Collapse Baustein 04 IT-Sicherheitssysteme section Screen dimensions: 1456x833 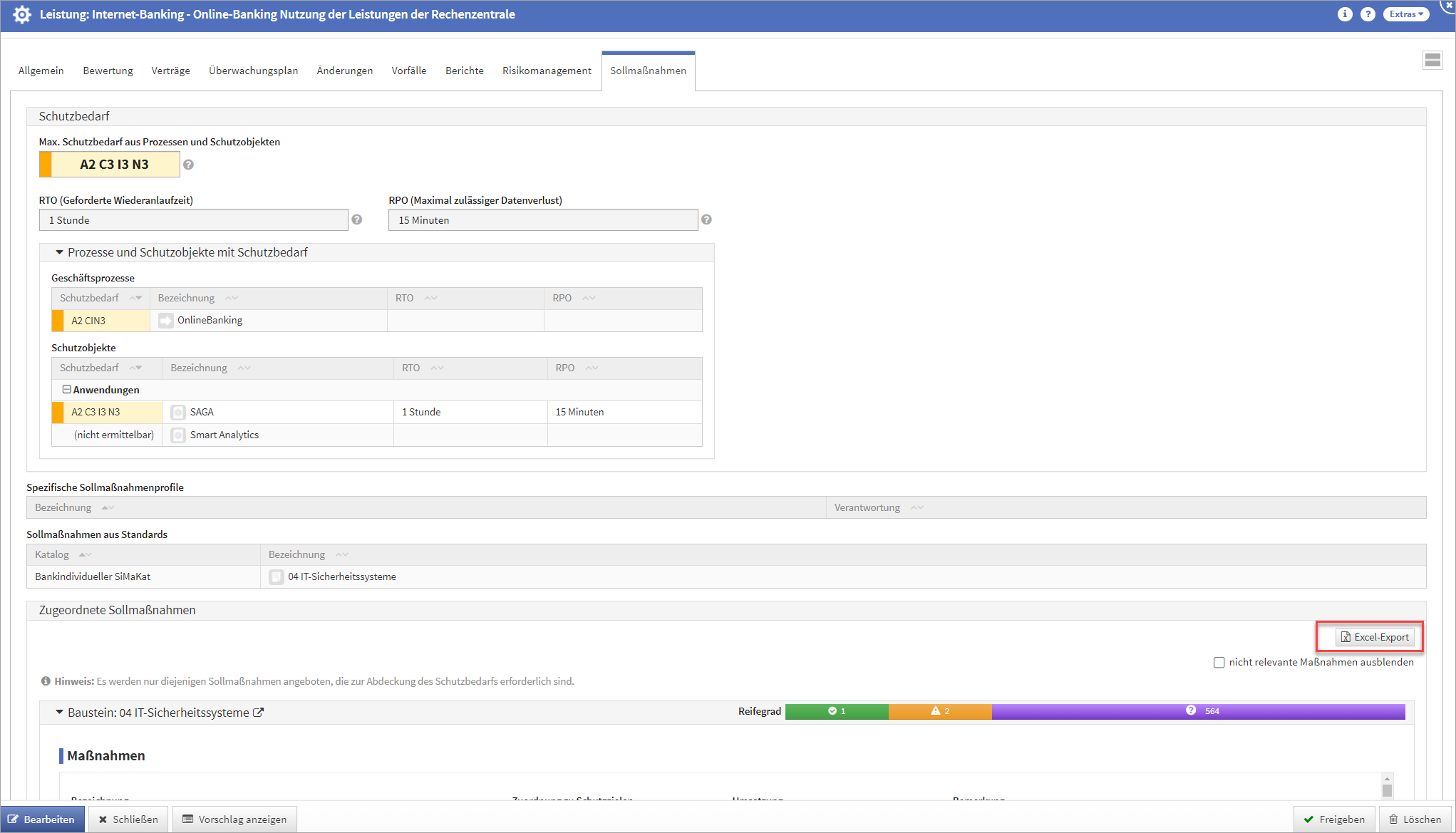pos(59,712)
